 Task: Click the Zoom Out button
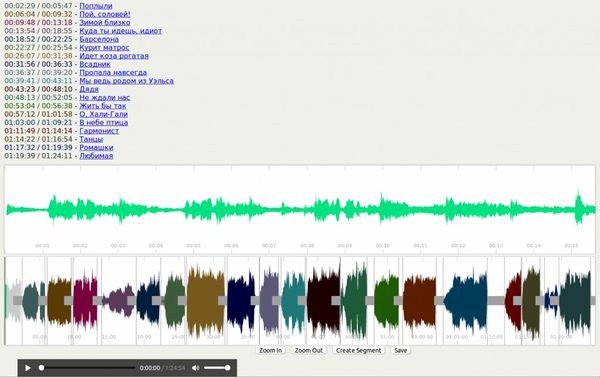[x=308, y=350]
